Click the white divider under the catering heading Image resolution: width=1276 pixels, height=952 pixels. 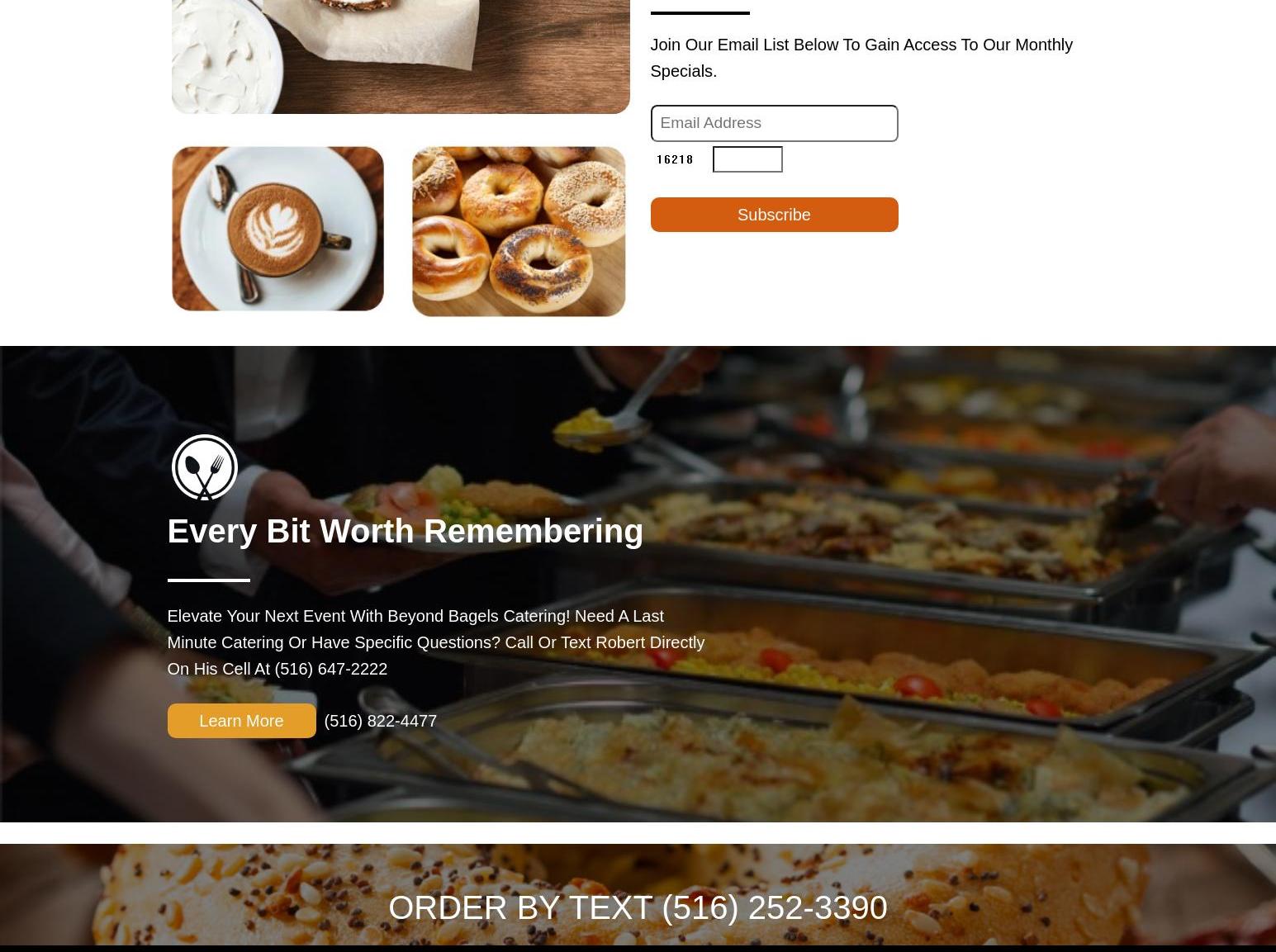pyautogui.click(x=208, y=580)
